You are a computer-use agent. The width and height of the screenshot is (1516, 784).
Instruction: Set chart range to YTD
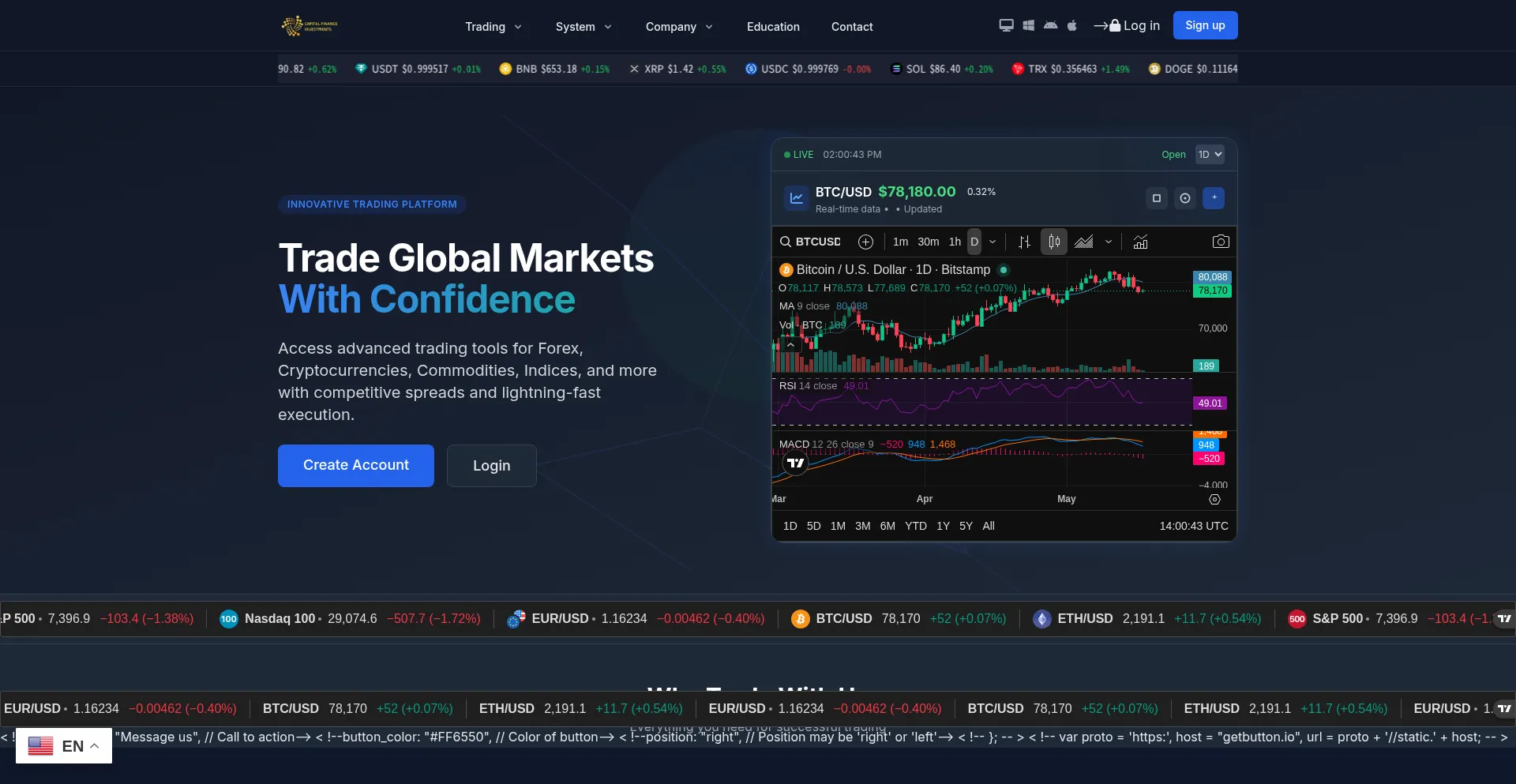(916, 526)
